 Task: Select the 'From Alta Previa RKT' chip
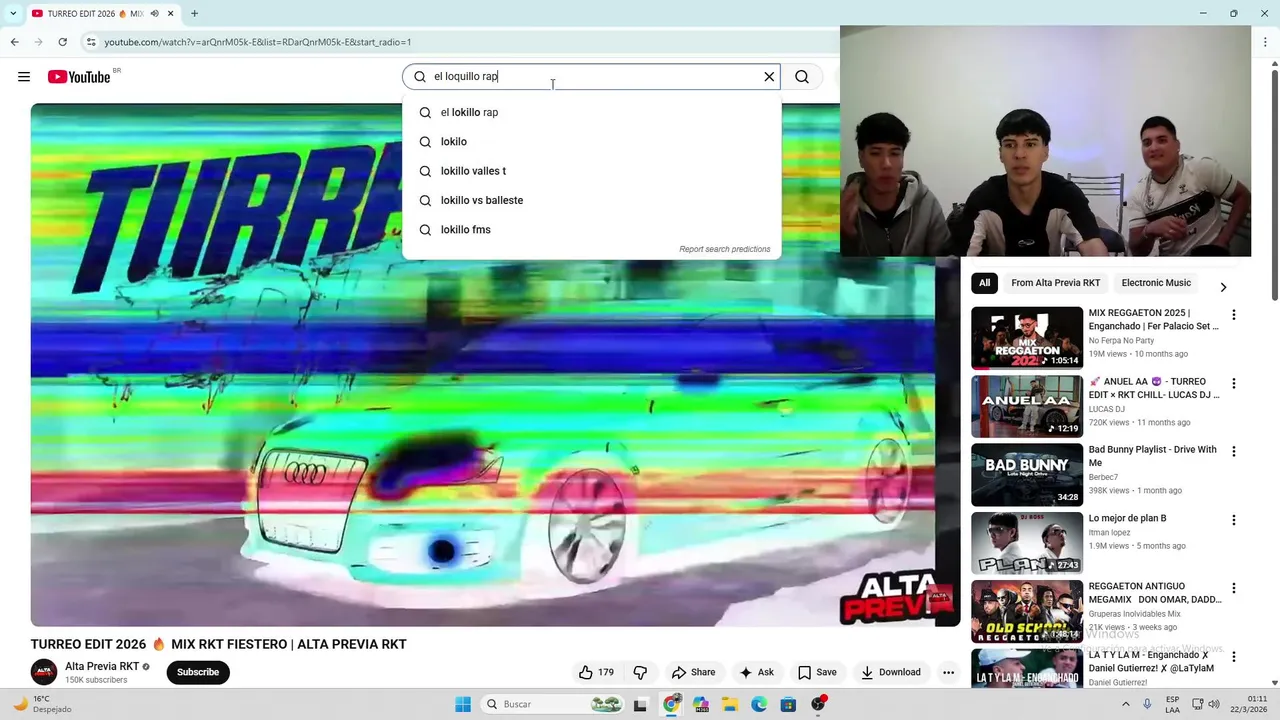(1055, 283)
